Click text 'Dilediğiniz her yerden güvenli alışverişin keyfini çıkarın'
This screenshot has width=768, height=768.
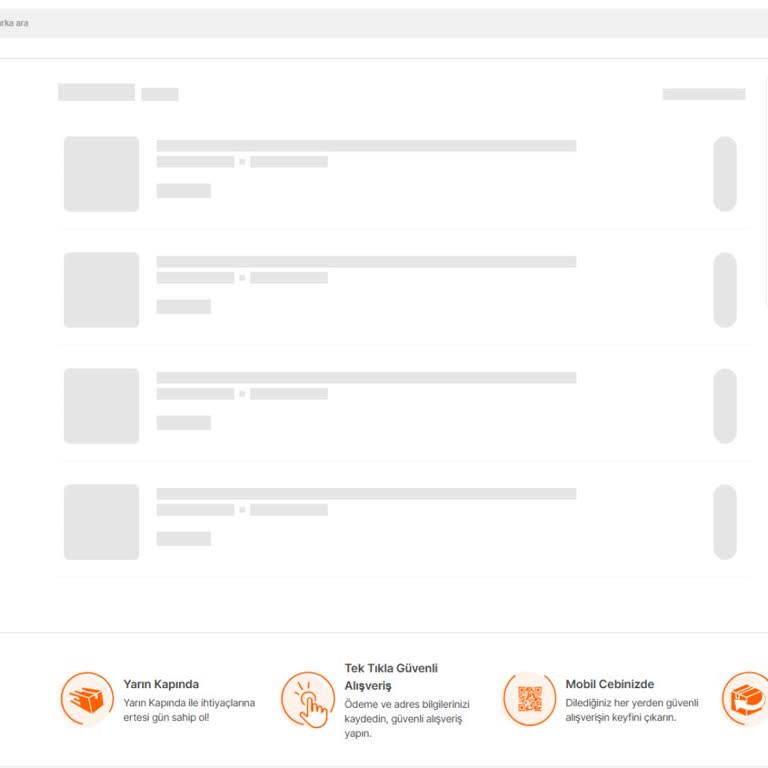(632, 710)
